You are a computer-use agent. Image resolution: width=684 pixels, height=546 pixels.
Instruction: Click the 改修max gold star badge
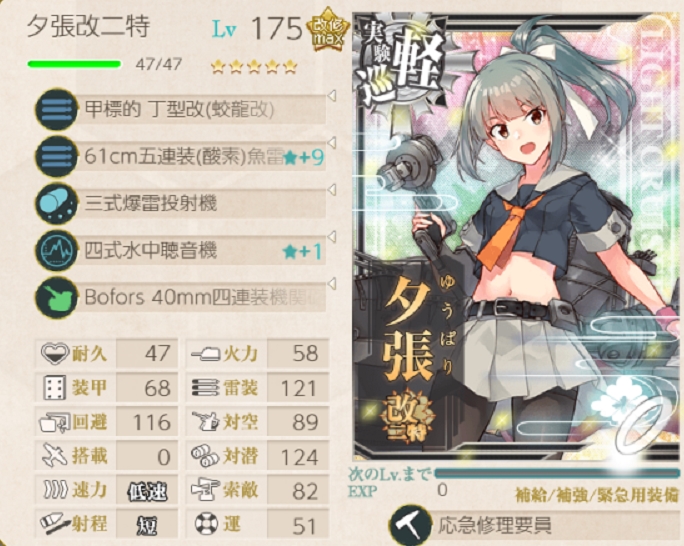(x=328, y=30)
